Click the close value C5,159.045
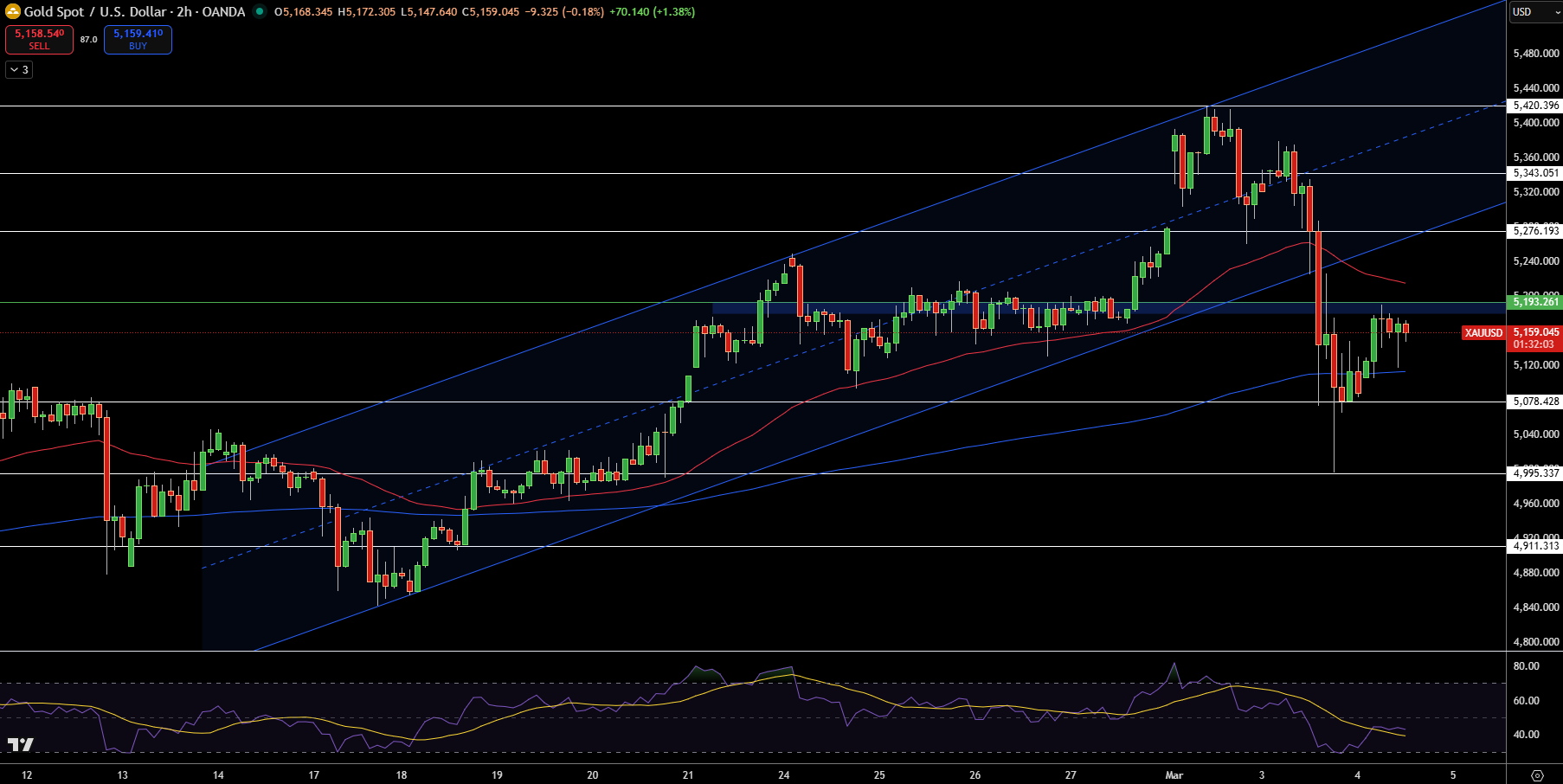The height and width of the screenshot is (784, 1563). (x=491, y=12)
